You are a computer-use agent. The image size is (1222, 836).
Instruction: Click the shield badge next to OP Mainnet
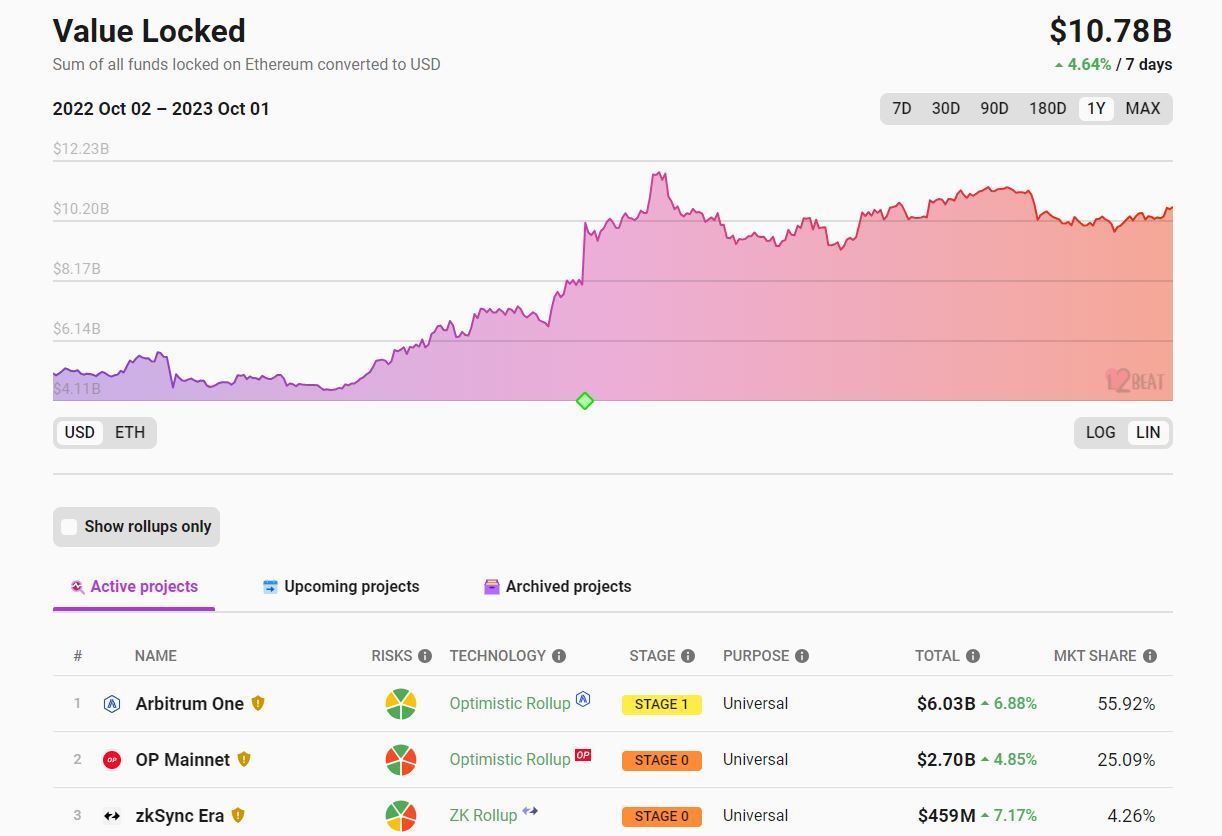pos(244,759)
